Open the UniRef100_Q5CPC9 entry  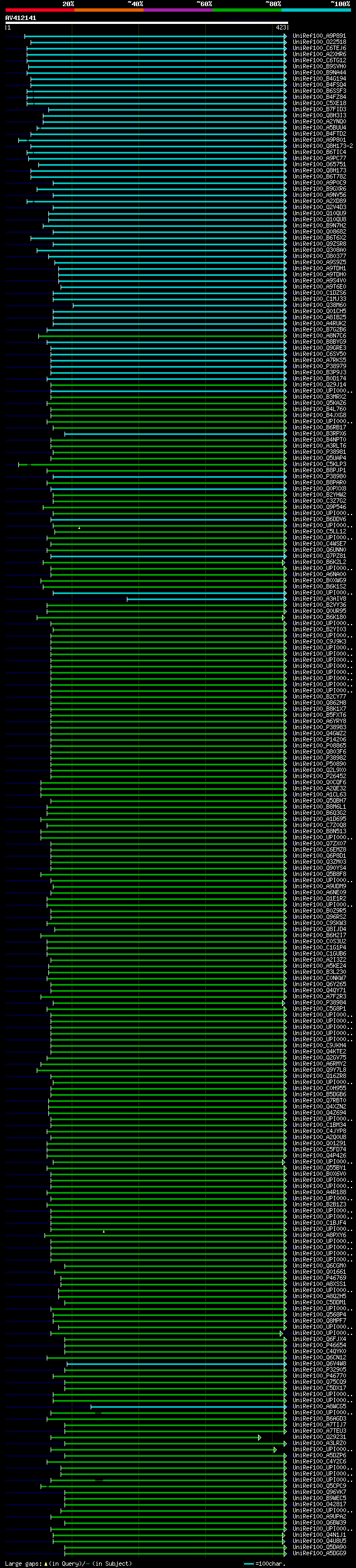tap(319, 1486)
